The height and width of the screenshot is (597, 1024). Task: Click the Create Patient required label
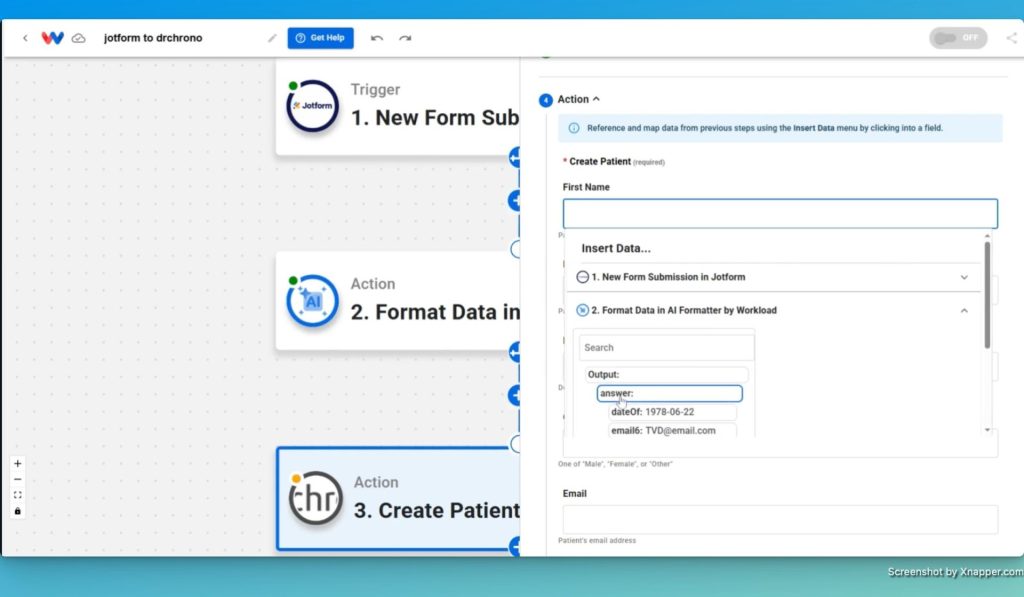tap(614, 161)
